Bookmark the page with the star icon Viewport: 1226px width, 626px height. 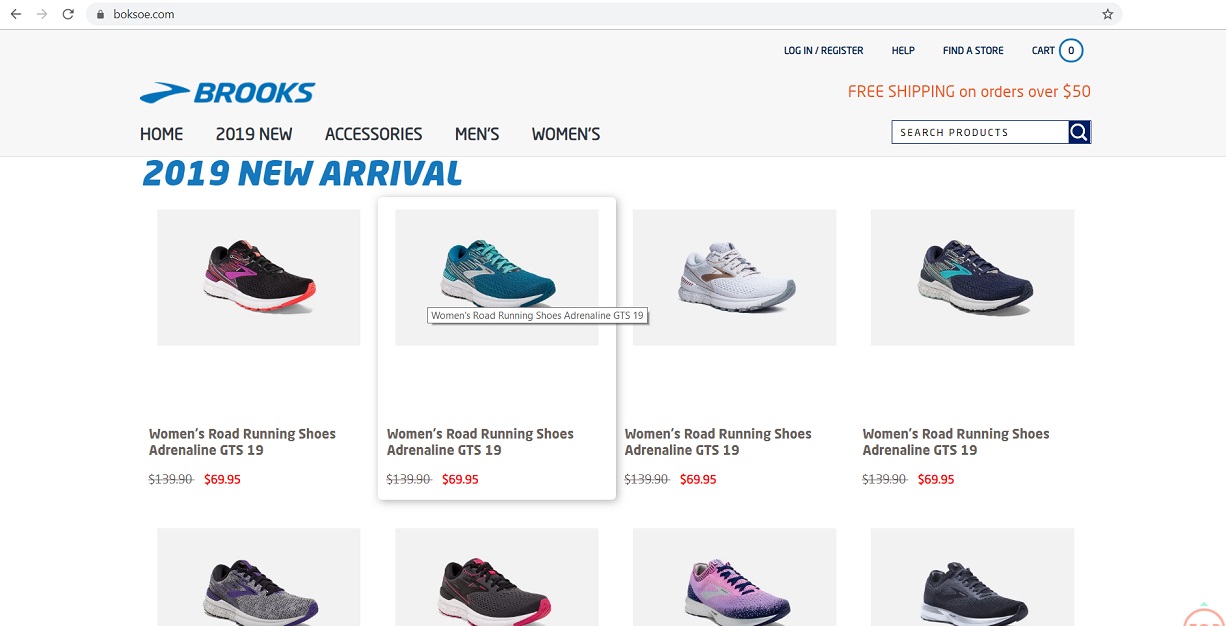[1107, 15]
